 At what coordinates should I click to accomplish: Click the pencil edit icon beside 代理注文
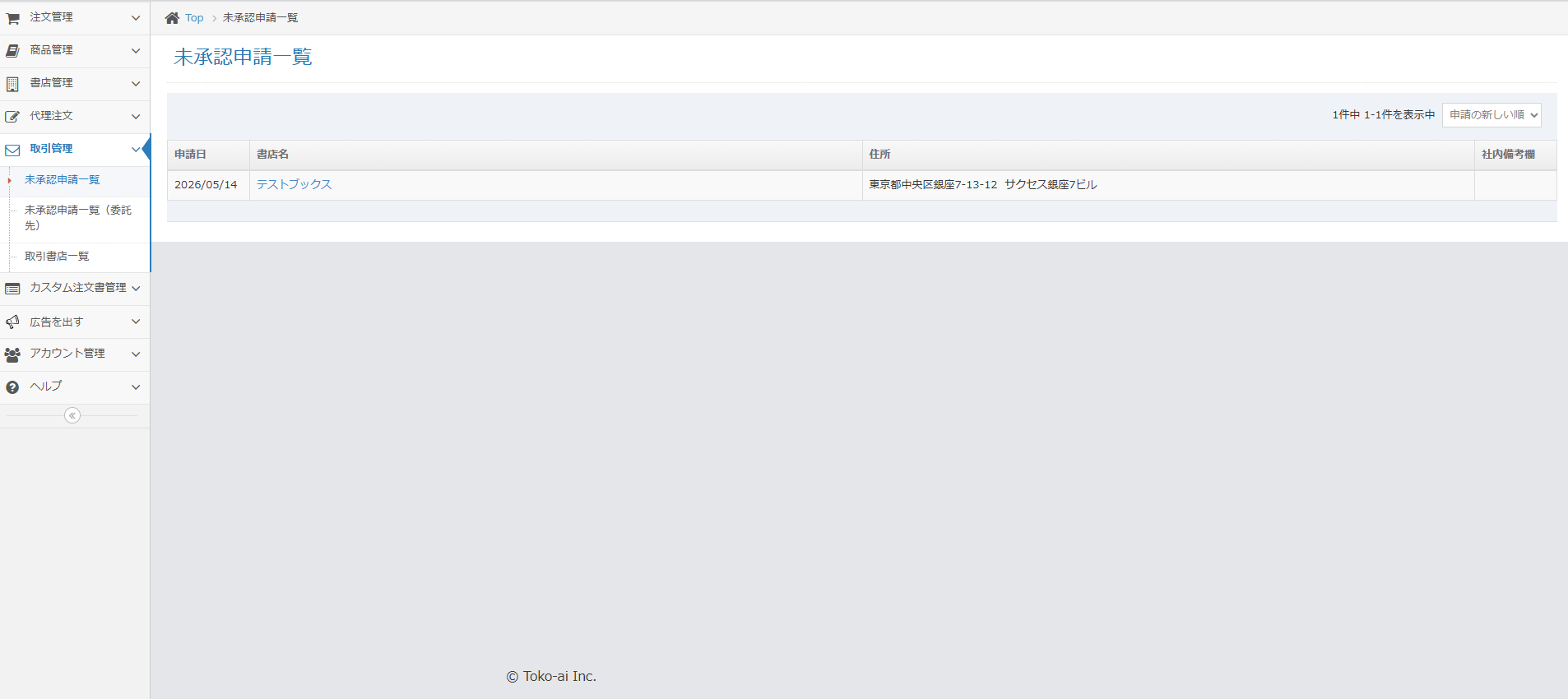[12, 117]
